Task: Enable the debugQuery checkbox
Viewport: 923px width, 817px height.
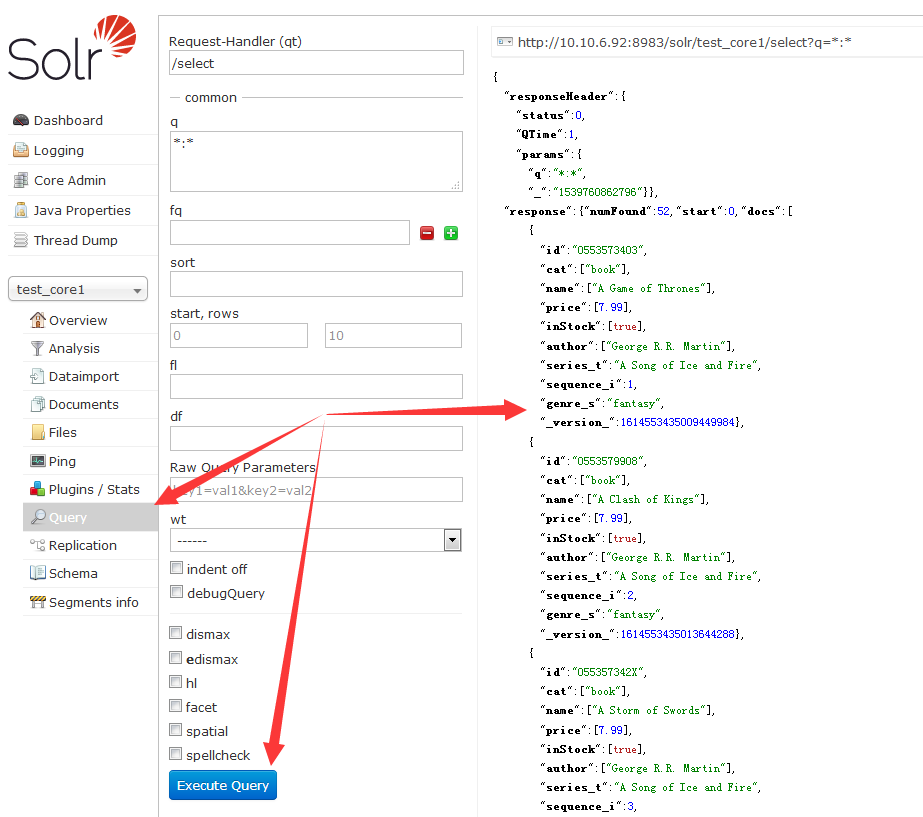Action: (x=176, y=592)
